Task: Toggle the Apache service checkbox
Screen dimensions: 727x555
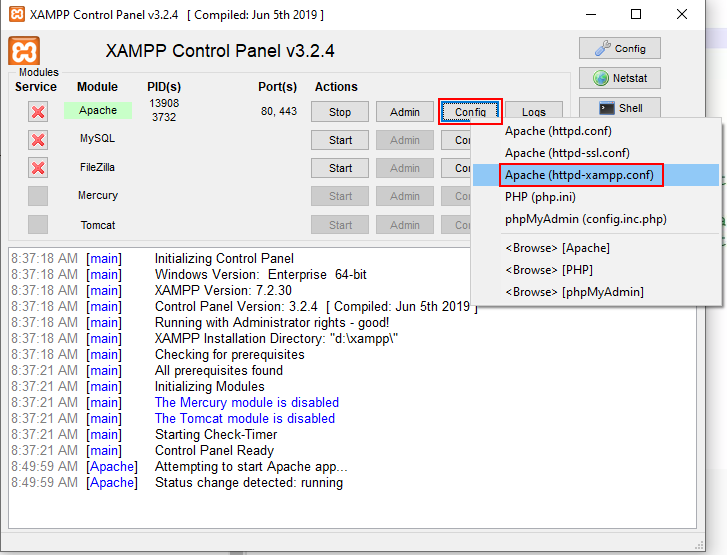Action: (38, 112)
